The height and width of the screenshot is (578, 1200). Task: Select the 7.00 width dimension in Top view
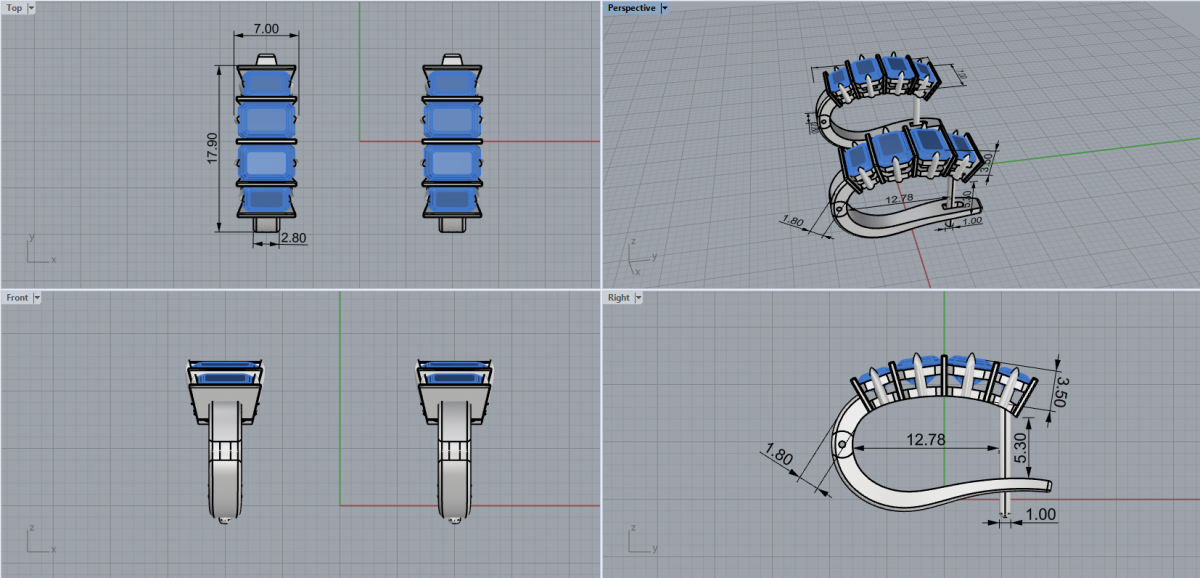[x=266, y=30]
